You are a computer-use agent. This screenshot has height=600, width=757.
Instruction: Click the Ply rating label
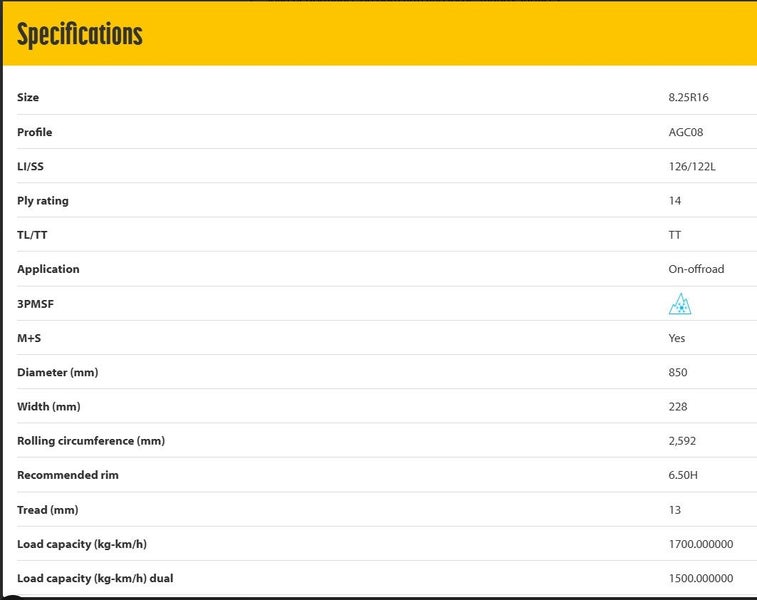tap(43, 201)
